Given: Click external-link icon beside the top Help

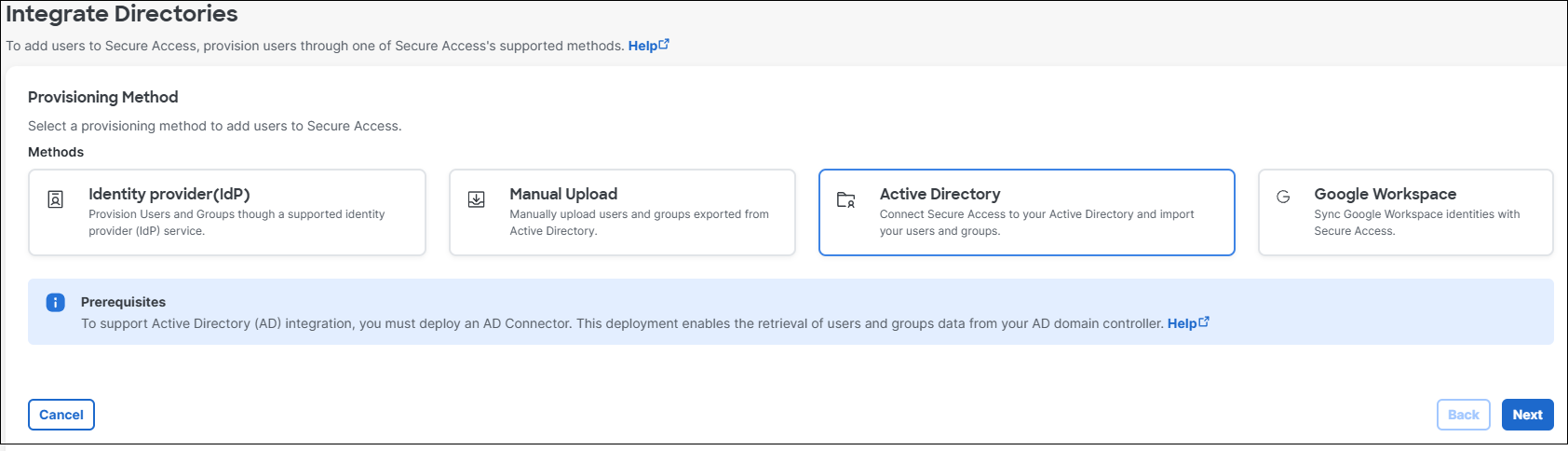Looking at the screenshot, I should click(664, 45).
